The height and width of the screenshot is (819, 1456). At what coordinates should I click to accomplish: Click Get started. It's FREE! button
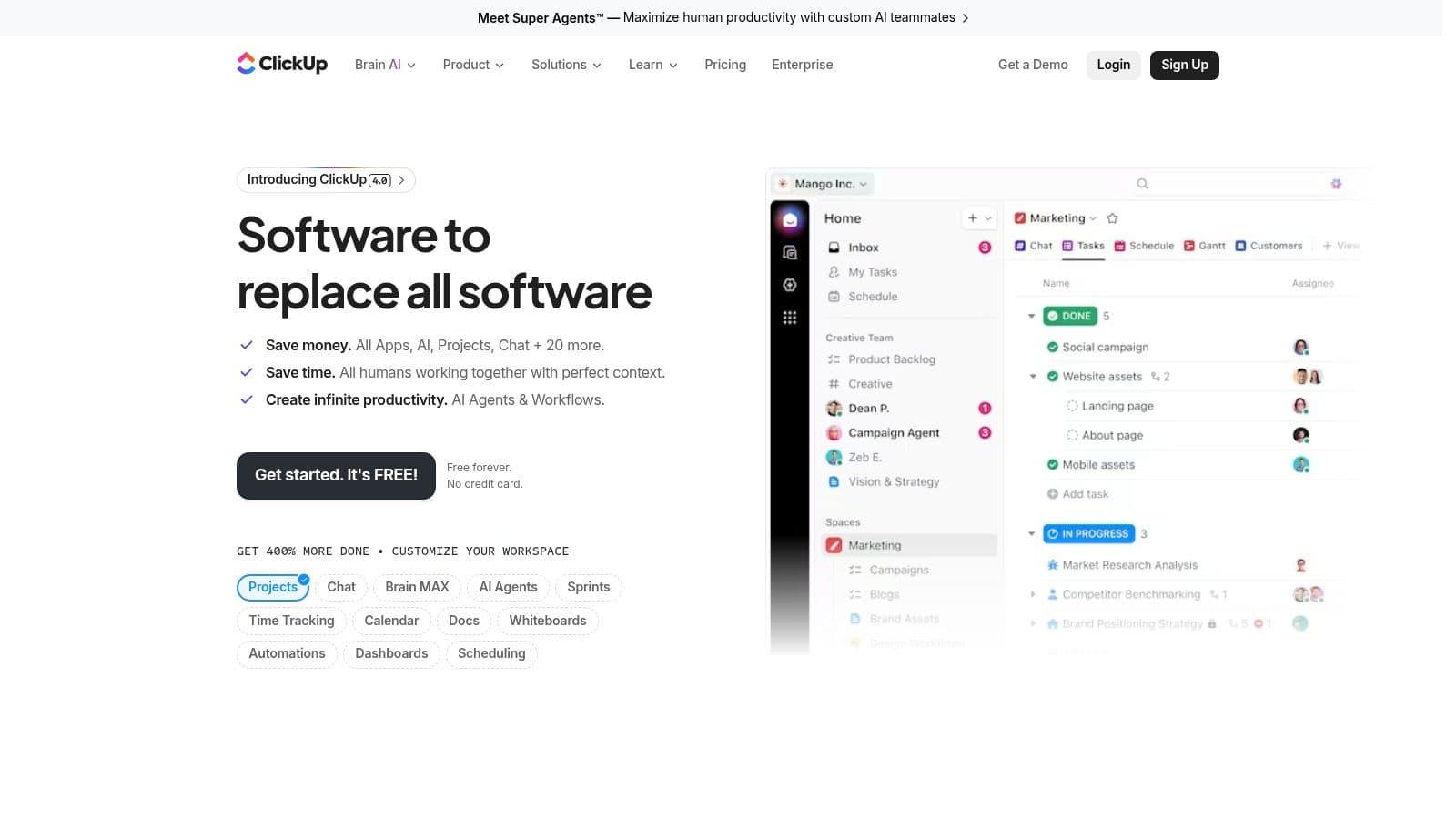click(x=336, y=475)
